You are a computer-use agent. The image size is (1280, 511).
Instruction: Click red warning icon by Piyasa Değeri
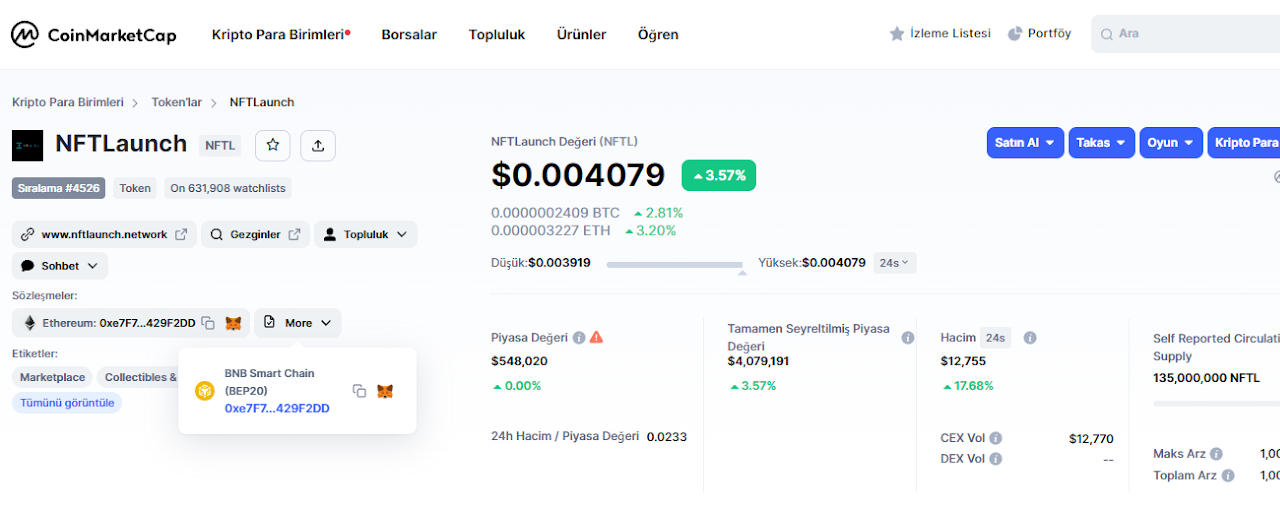coord(597,337)
